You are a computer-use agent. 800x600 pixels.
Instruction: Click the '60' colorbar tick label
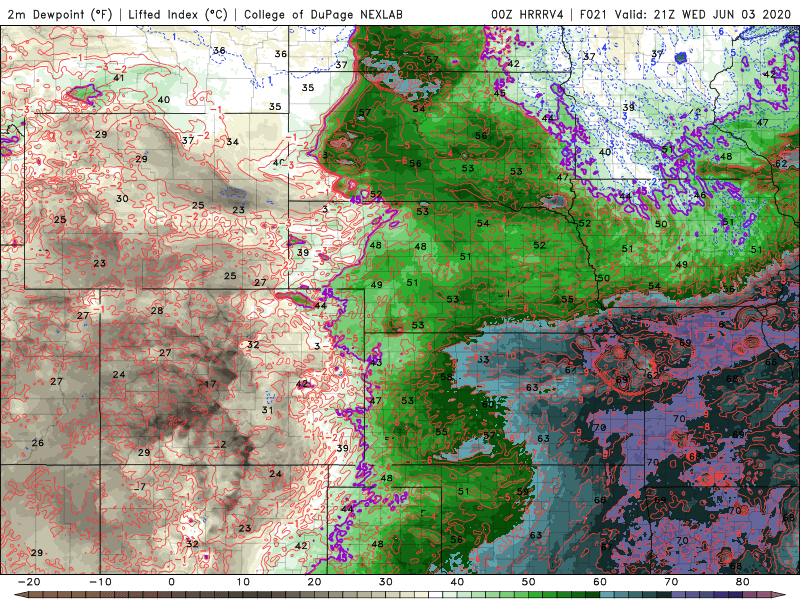[x=600, y=582]
